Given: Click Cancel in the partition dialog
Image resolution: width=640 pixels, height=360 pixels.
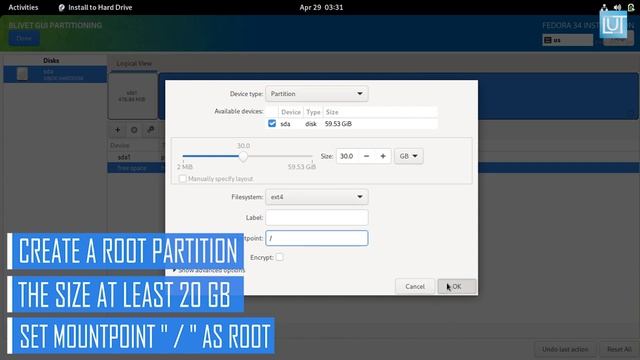Looking at the screenshot, I should [x=415, y=286].
